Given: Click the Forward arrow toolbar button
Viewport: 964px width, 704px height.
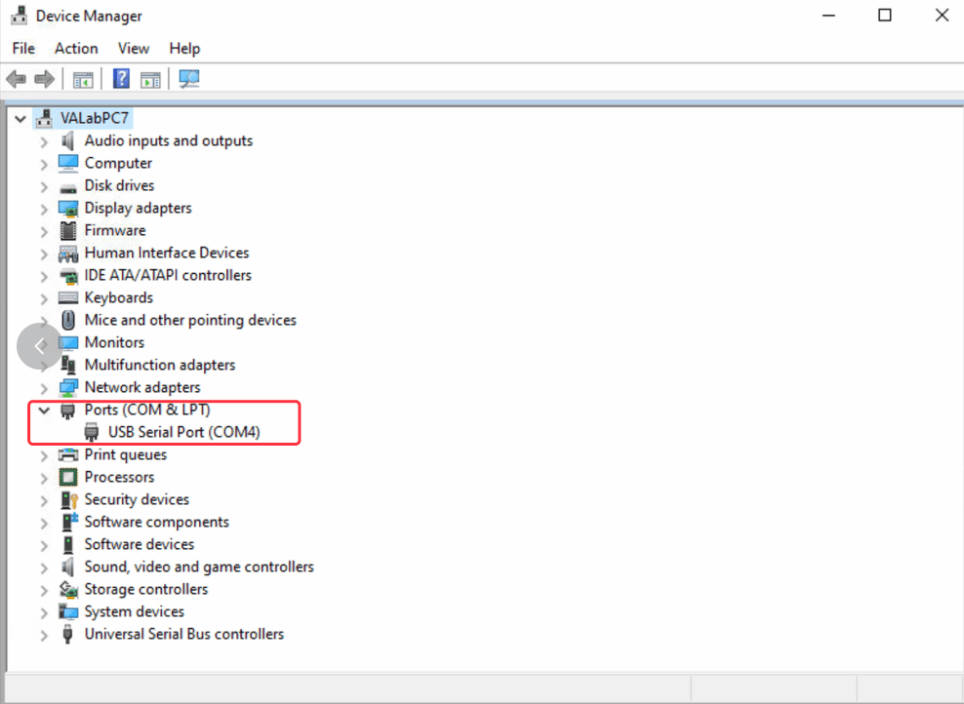Looking at the screenshot, I should pyautogui.click(x=43, y=79).
